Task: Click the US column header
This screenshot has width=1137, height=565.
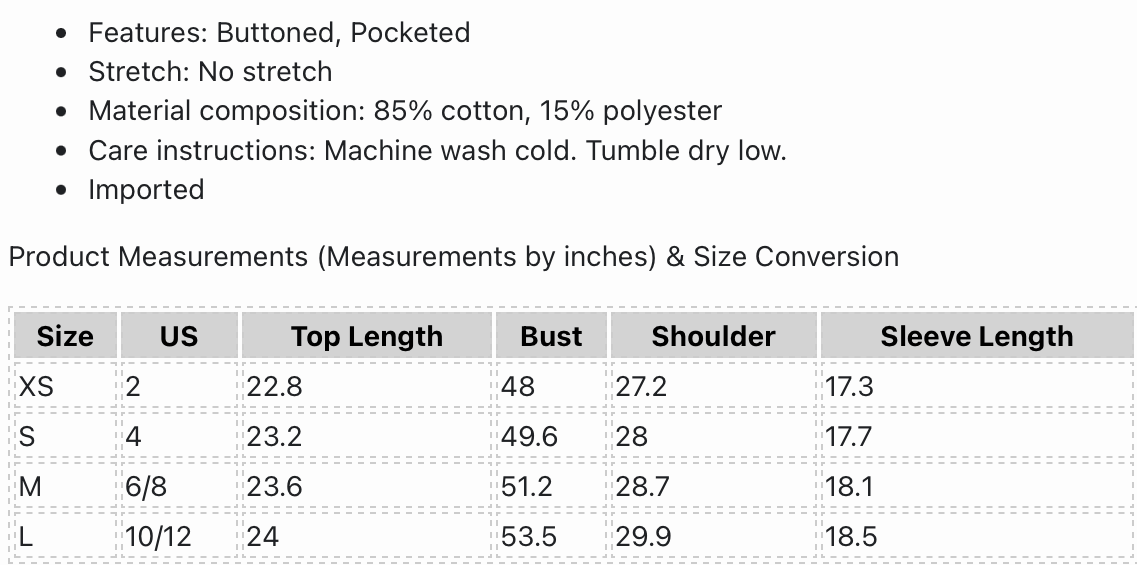Action: click(179, 337)
